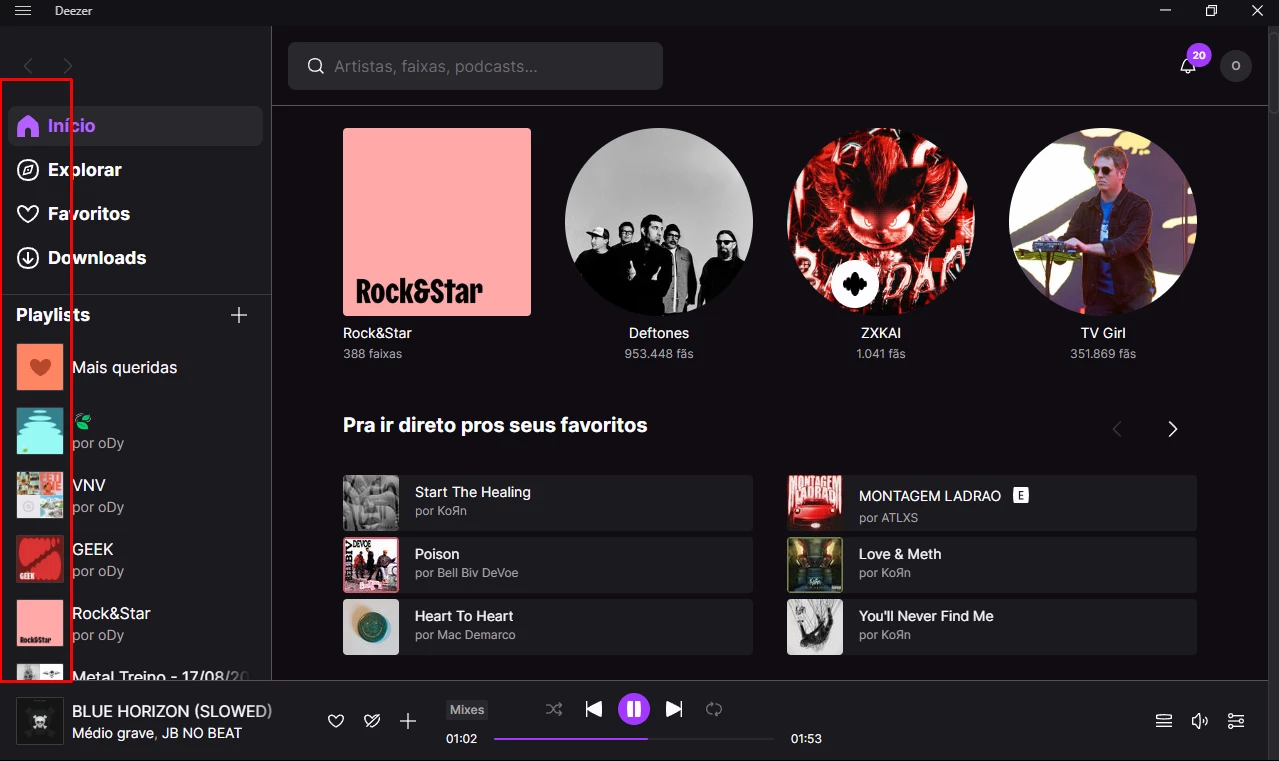This screenshot has width=1279, height=761.
Task: Open the leaf emoji playlist by oDy
Action: pyautogui.click(x=135, y=432)
